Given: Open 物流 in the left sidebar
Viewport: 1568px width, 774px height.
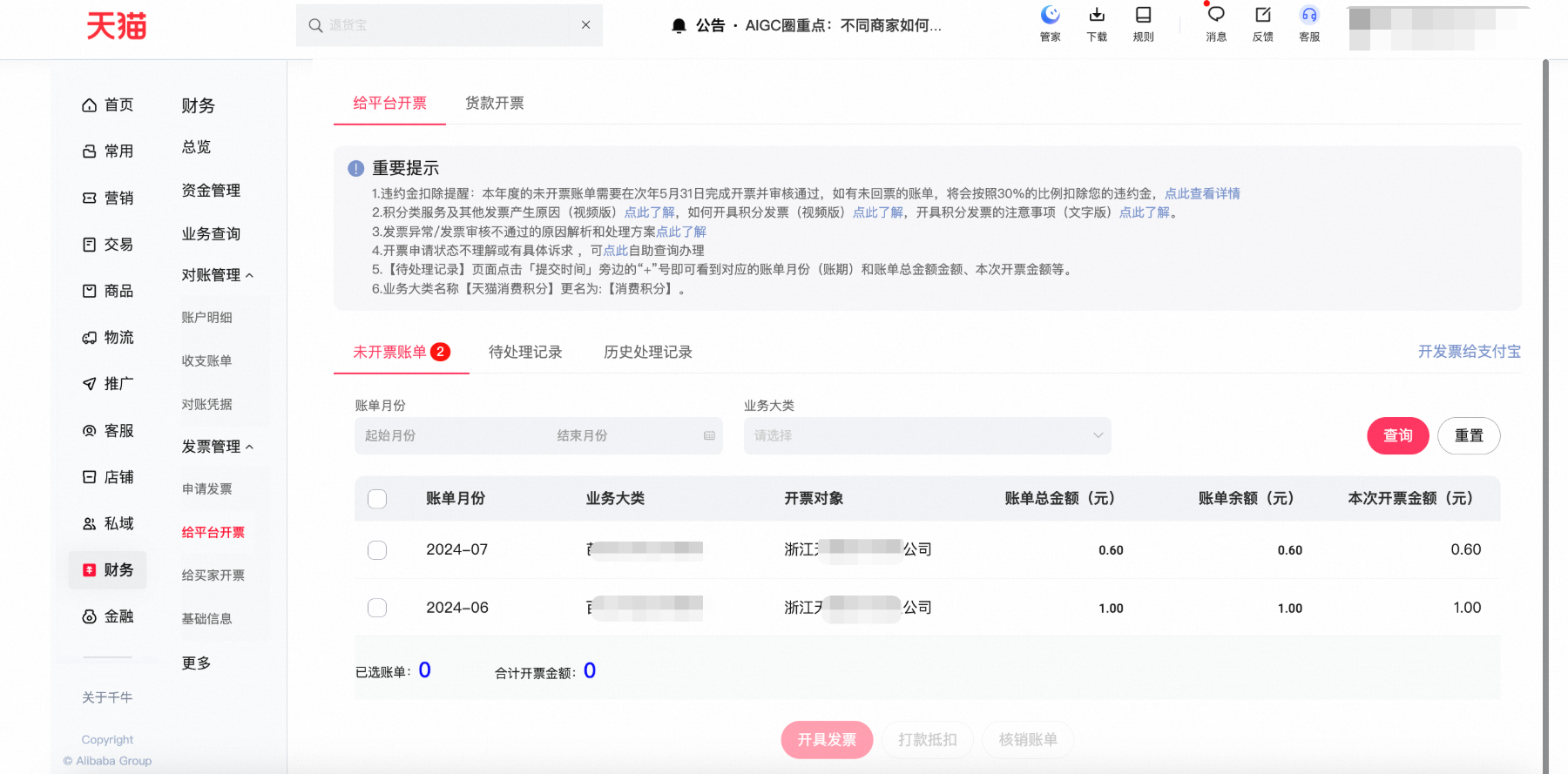Looking at the screenshot, I should (108, 338).
